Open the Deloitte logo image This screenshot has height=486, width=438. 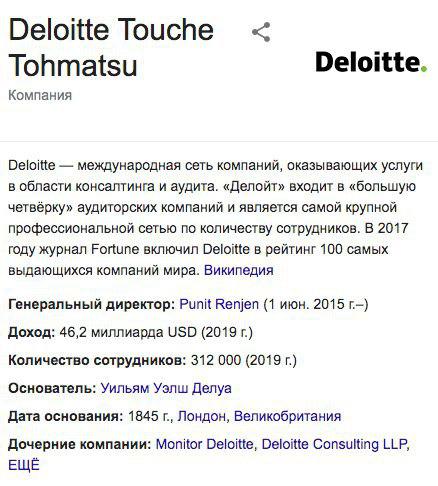pos(371,62)
